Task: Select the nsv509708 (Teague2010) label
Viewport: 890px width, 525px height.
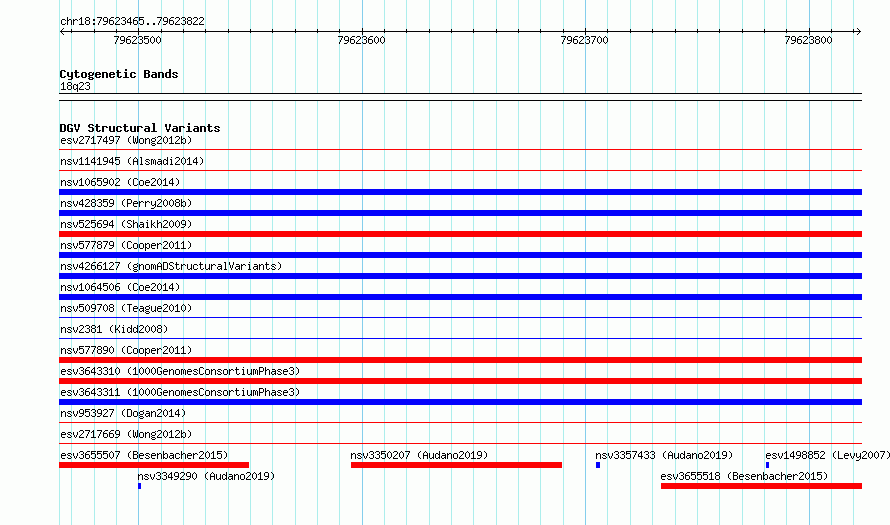Action: 126,308
